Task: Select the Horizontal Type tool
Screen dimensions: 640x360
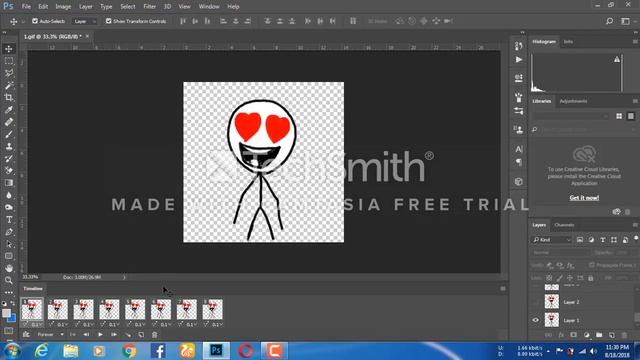Action: (9, 220)
